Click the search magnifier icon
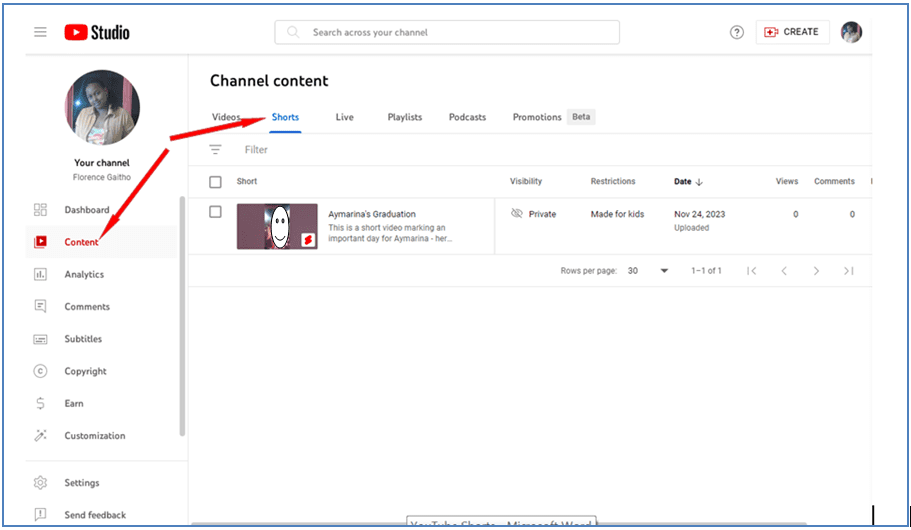Viewport: 911px width, 530px height. 293,32
